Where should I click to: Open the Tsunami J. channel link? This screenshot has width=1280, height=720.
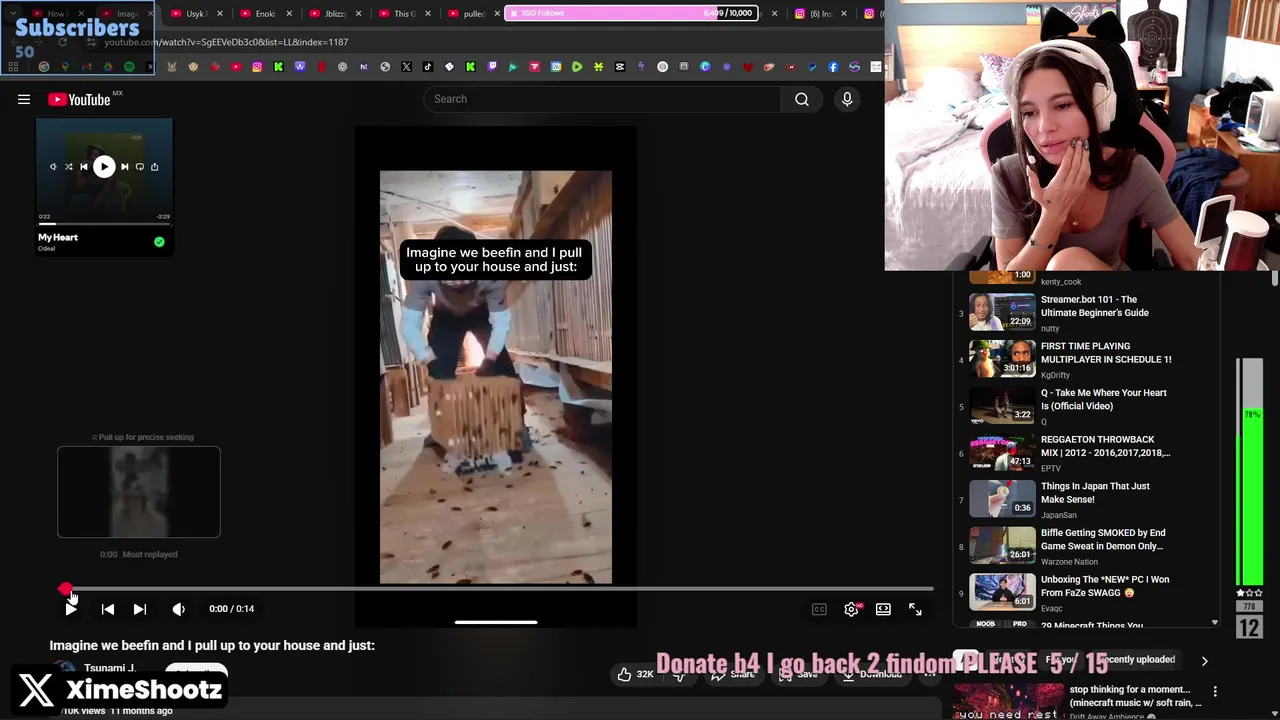pos(110,668)
